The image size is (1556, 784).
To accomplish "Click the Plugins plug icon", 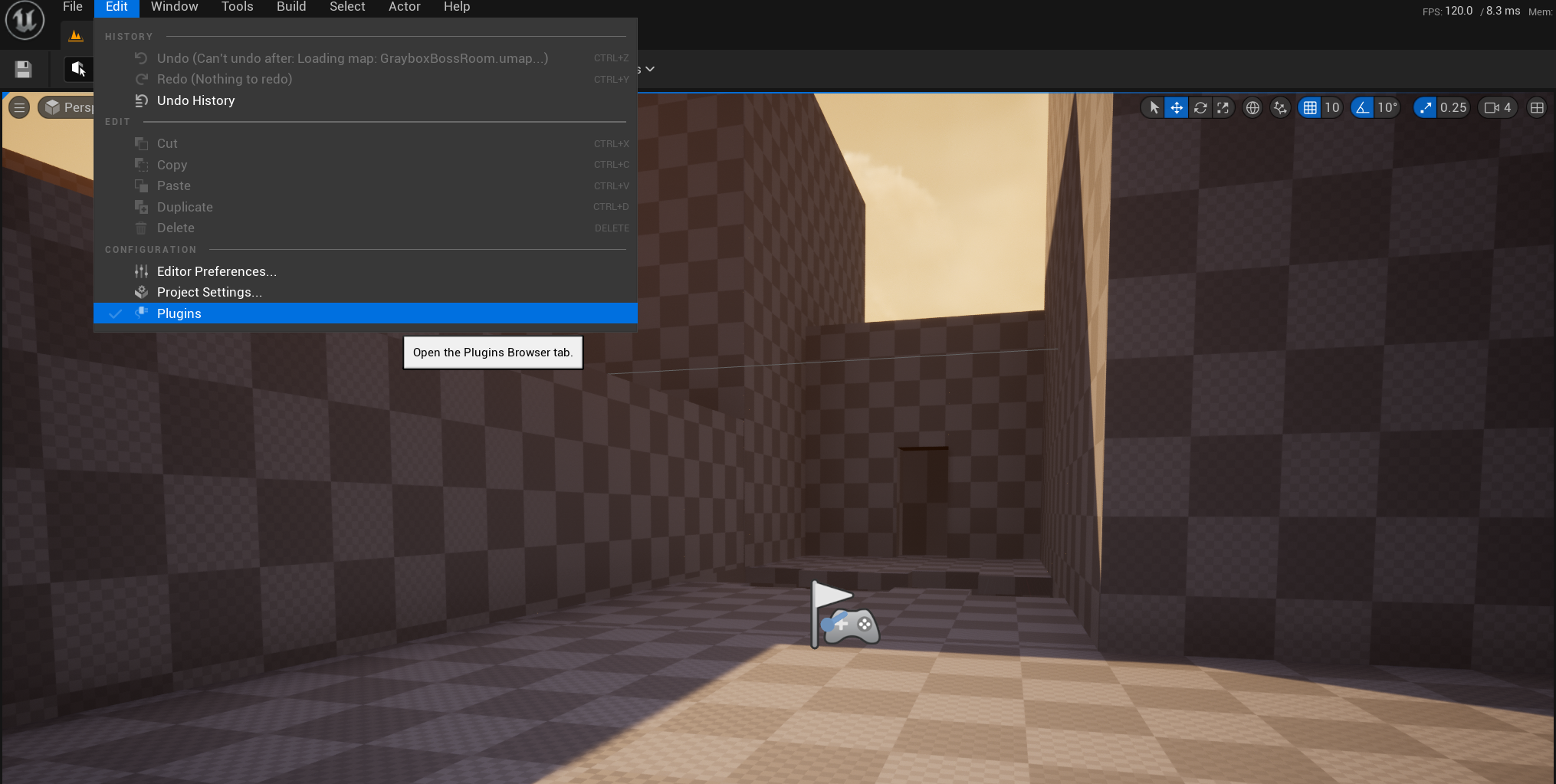I will coord(141,313).
